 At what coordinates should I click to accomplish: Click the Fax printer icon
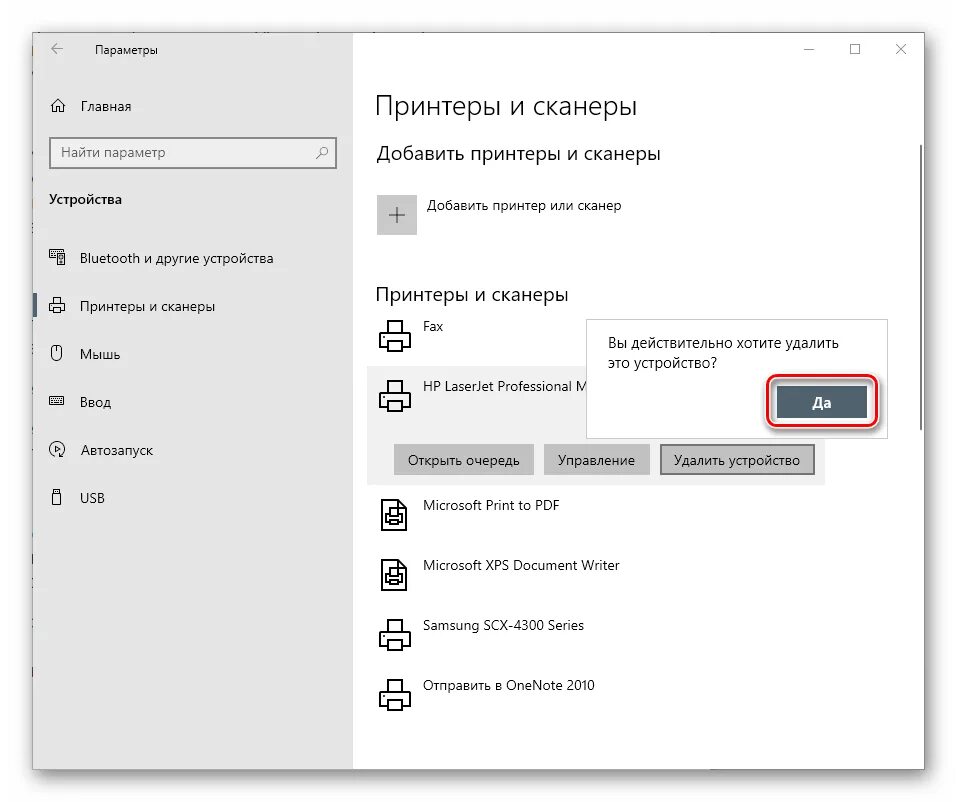coord(395,336)
